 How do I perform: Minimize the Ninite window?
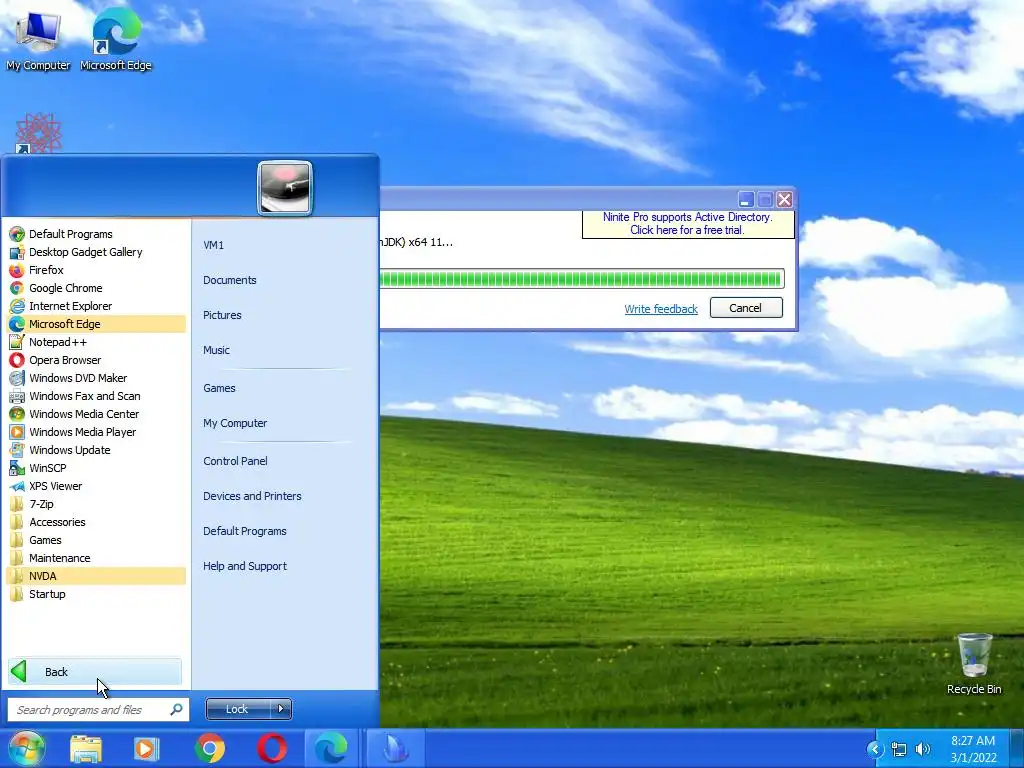pyautogui.click(x=746, y=199)
